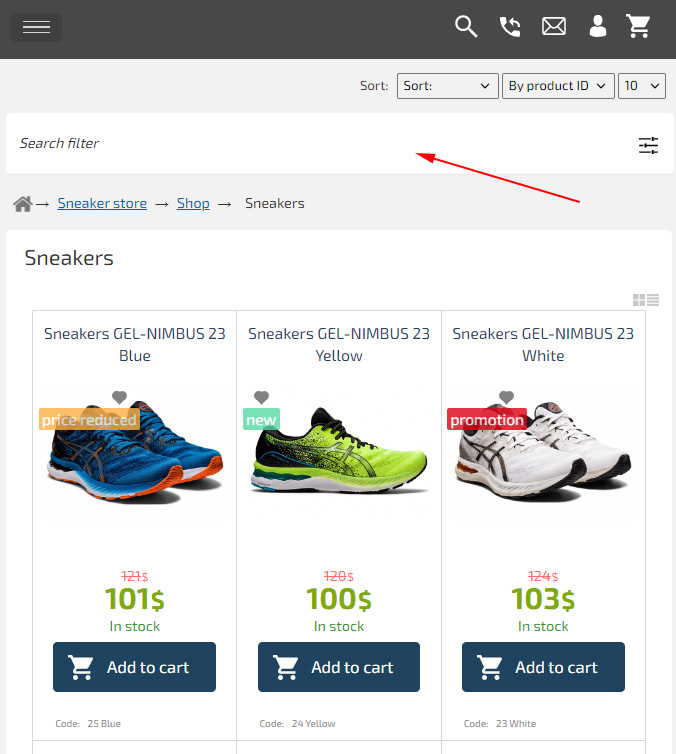The height and width of the screenshot is (754, 676).
Task: Open the Sort direction dropdown
Action: click(x=447, y=86)
